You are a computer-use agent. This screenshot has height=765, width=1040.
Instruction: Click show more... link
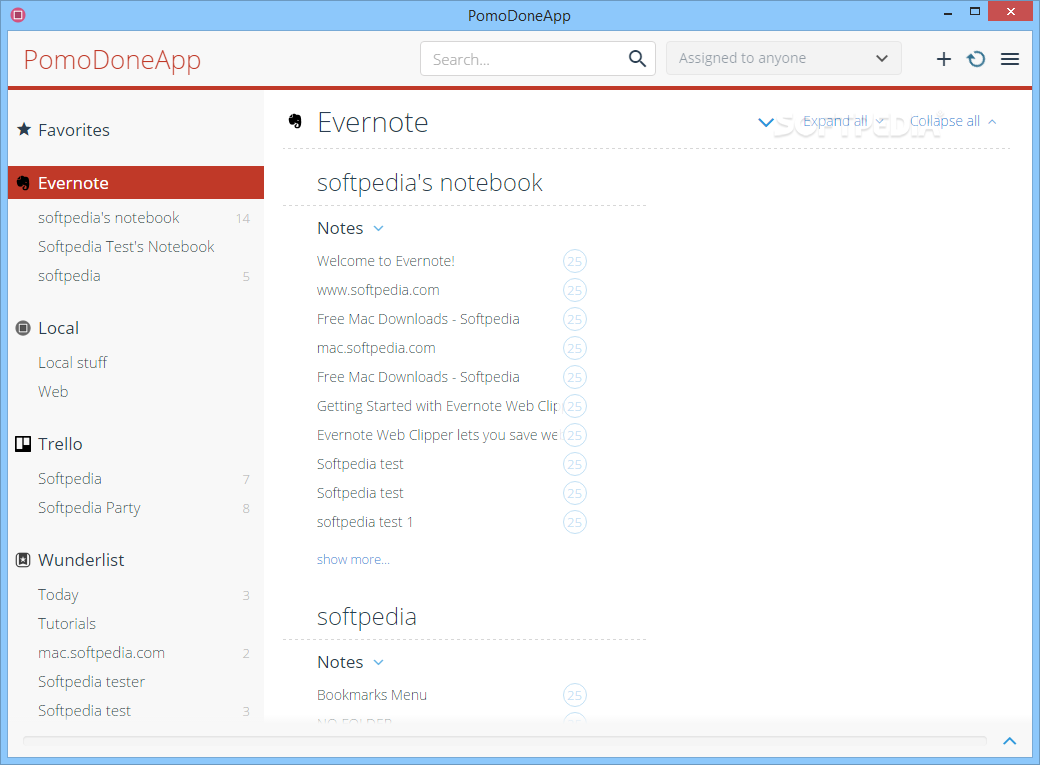[353, 559]
